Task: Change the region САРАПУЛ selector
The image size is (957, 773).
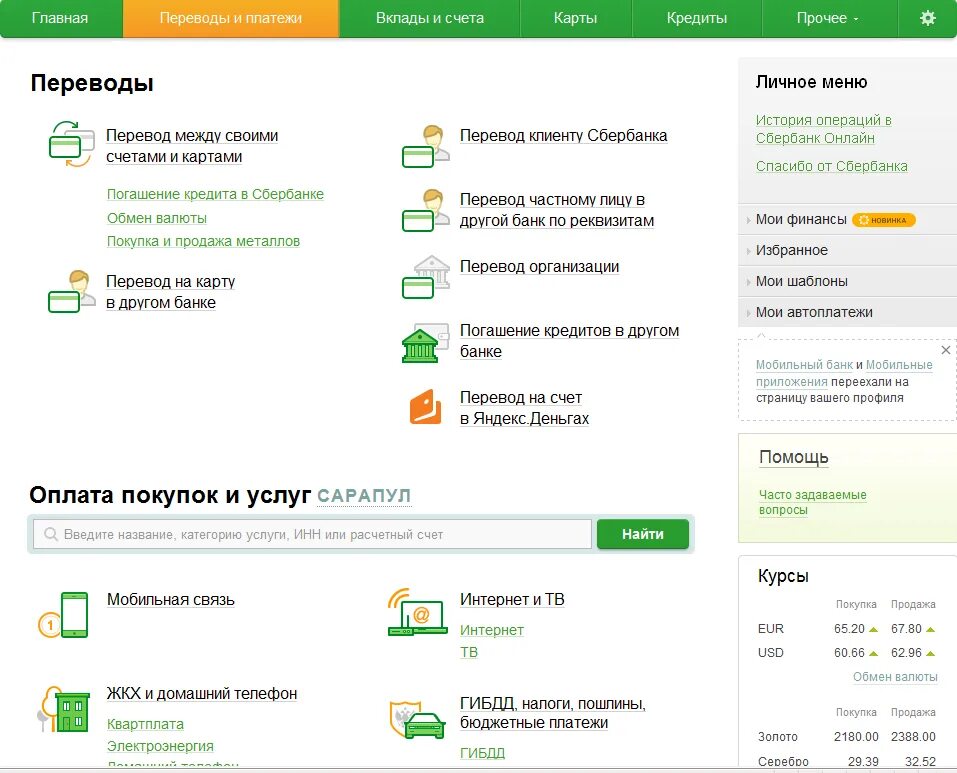Action: [364, 496]
